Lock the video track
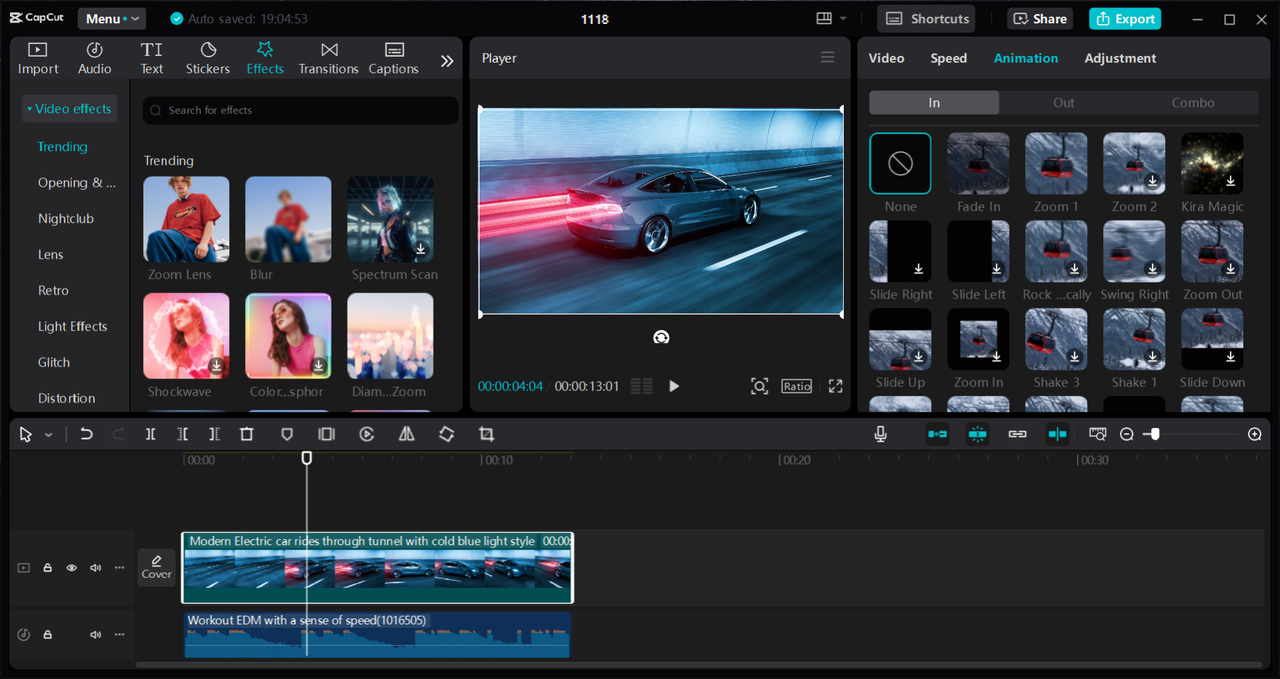The image size is (1280, 679). (x=47, y=568)
